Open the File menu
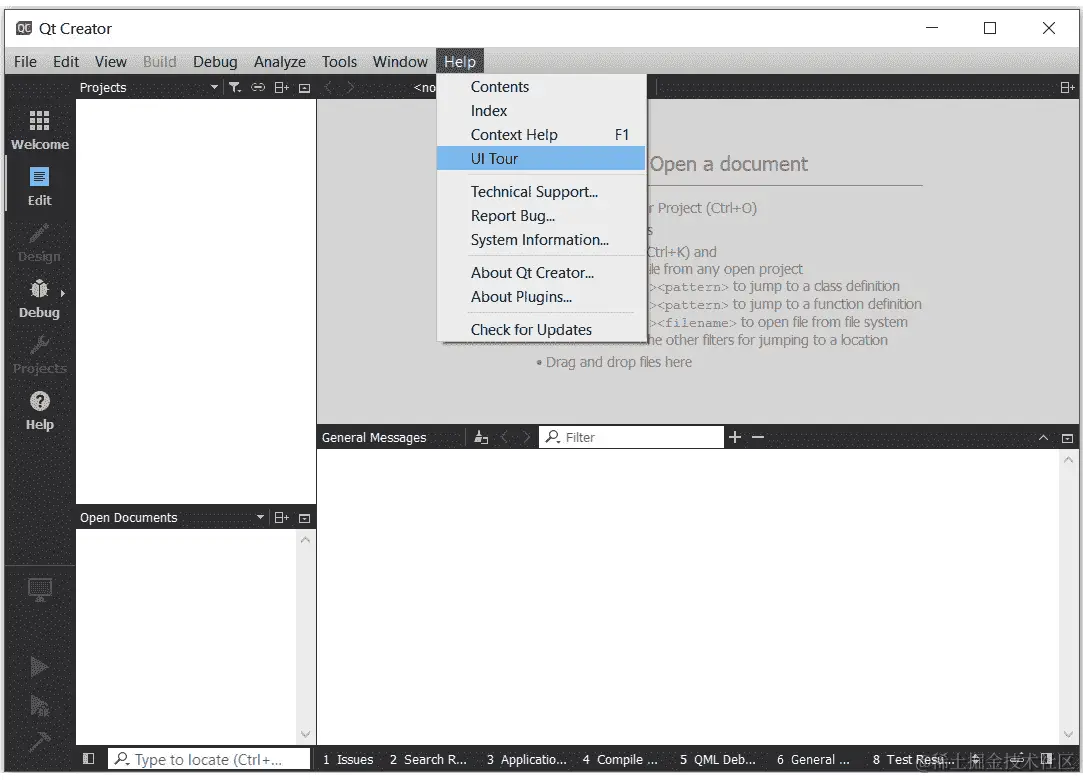 pos(26,61)
